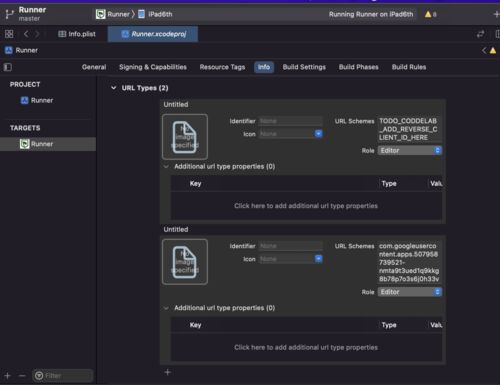The image size is (500, 385).
Task: Click the second URL type image well
Action: 185,262
